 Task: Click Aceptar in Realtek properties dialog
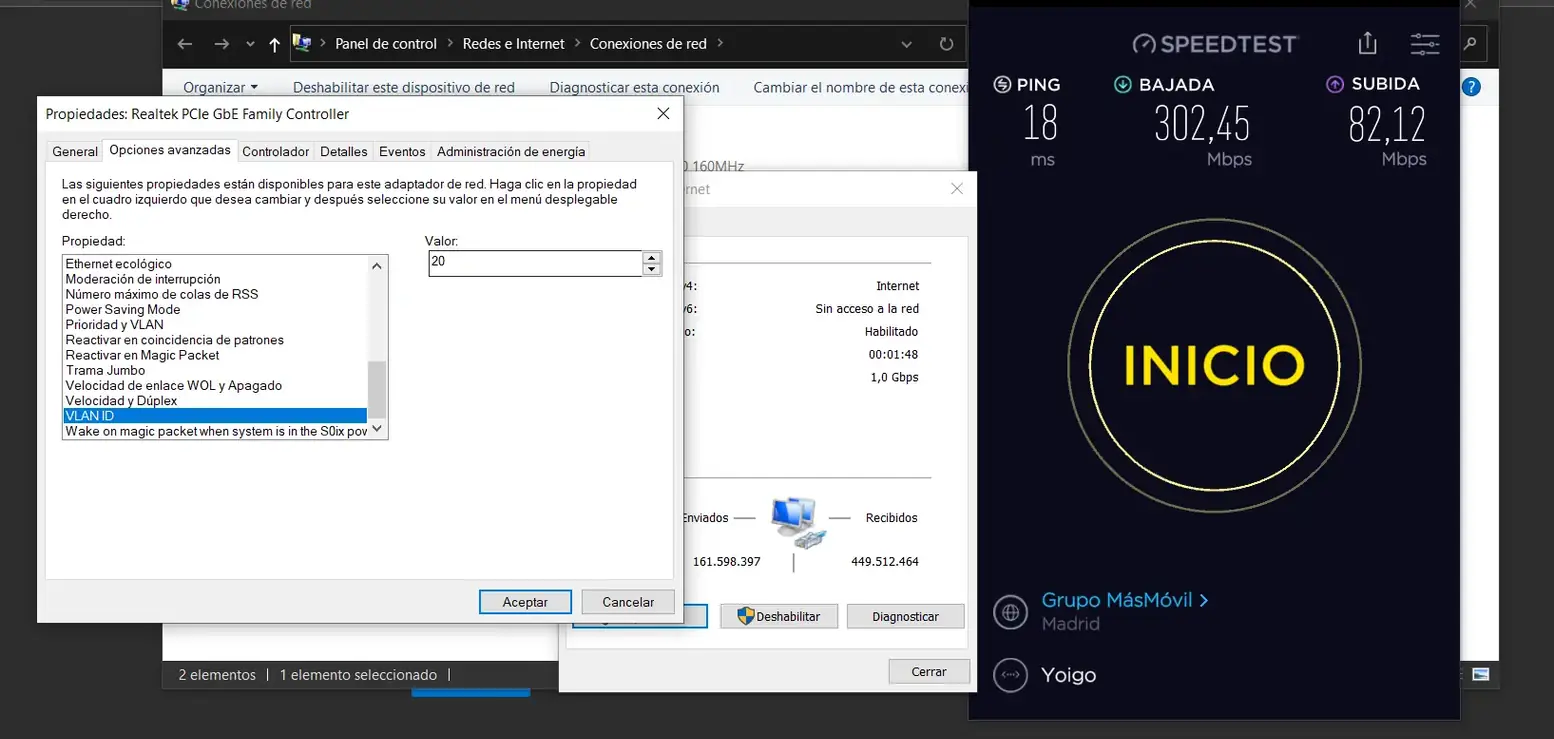coord(525,602)
